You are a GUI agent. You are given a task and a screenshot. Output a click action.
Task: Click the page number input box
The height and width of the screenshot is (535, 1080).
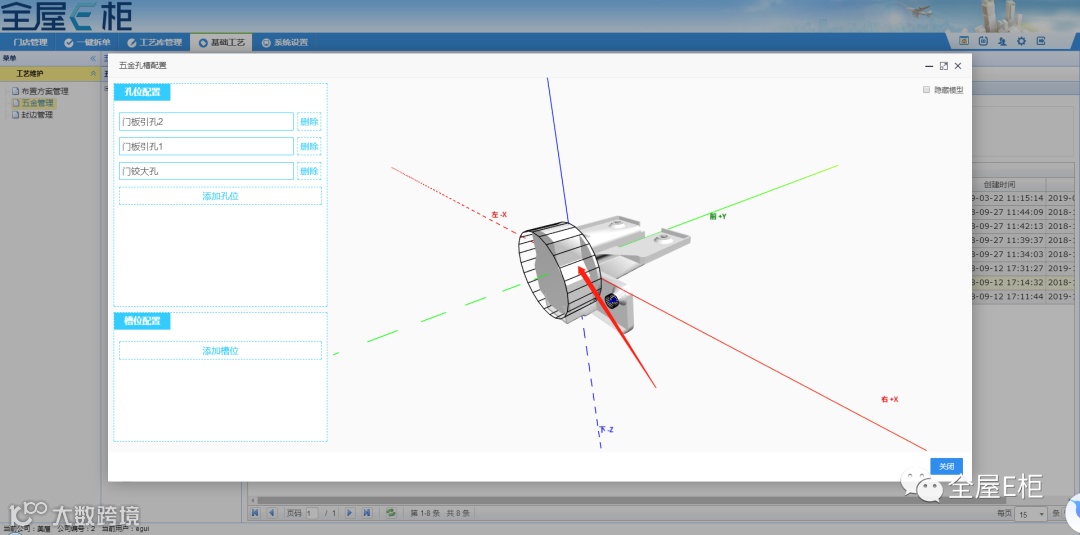tap(312, 514)
